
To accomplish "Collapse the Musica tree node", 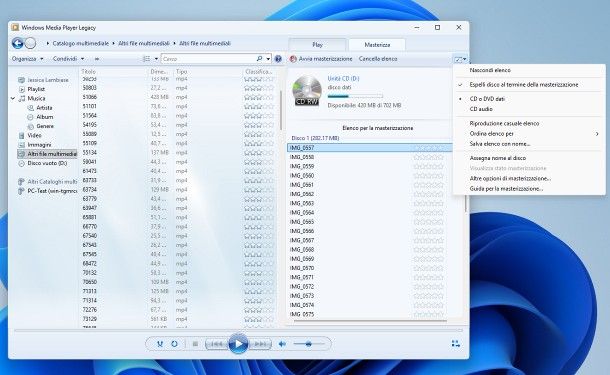I will click(13, 98).
